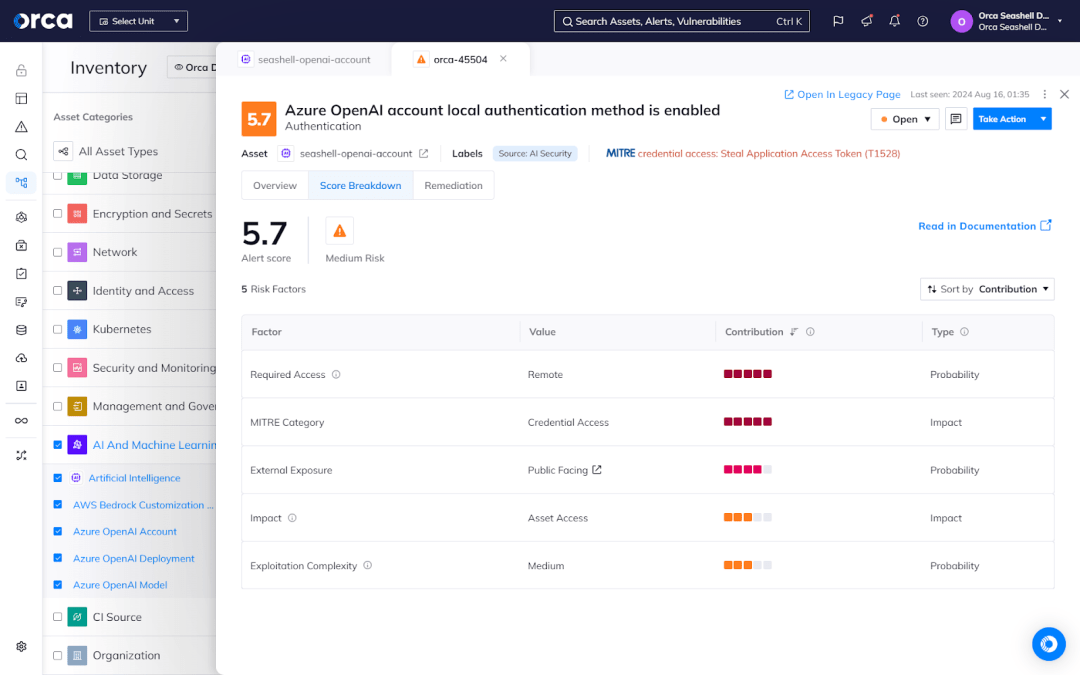Viewport: 1080px width, 675px height.
Task: Open the Select Unit dropdown
Action: pyautogui.click(x=138, y=21)
